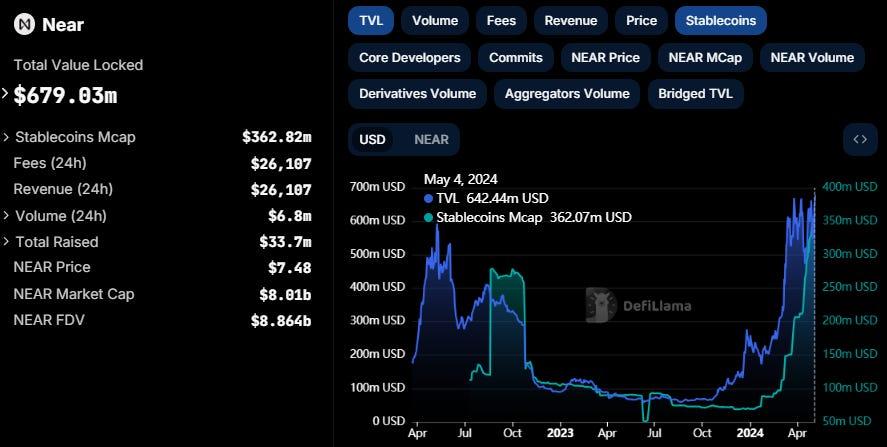Click the 2024 x-axis label

point(750,433)
